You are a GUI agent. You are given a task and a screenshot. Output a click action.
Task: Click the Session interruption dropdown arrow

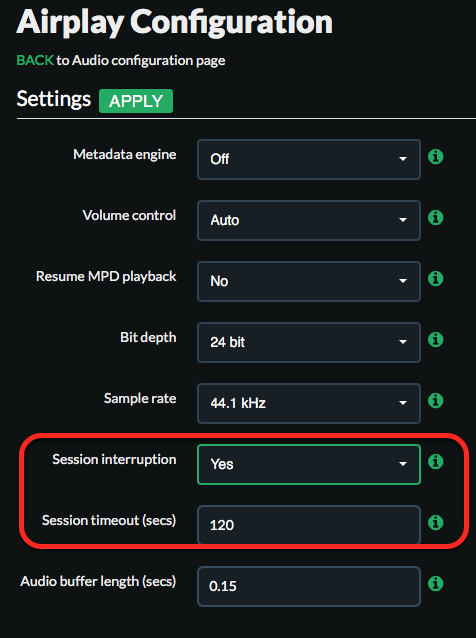click(403, 464)
